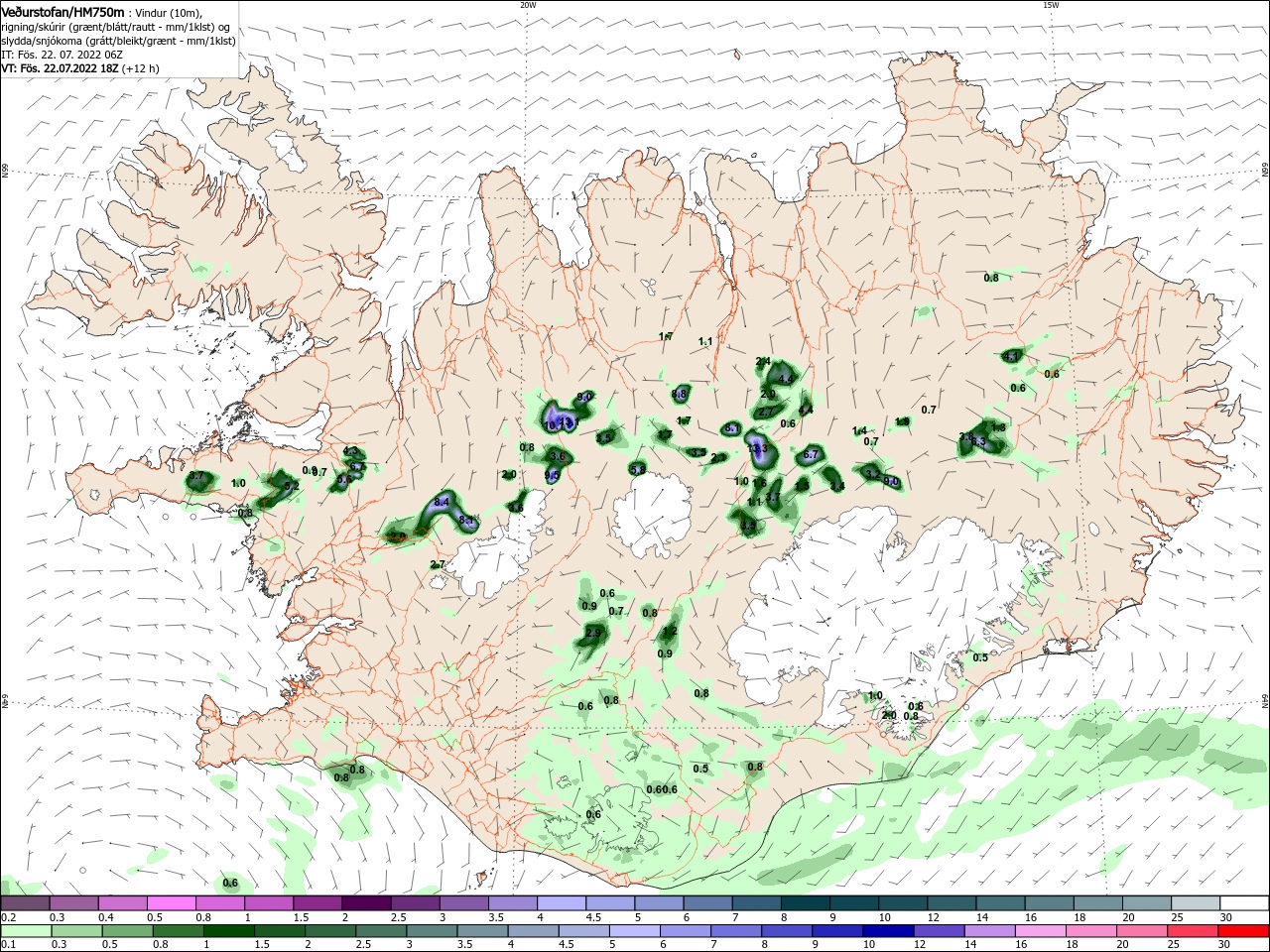The height and width of the screenshot is (952, 1270).
Task: Click the 5.8 precipitation value north of central glacier
Action: pos(638,469)
